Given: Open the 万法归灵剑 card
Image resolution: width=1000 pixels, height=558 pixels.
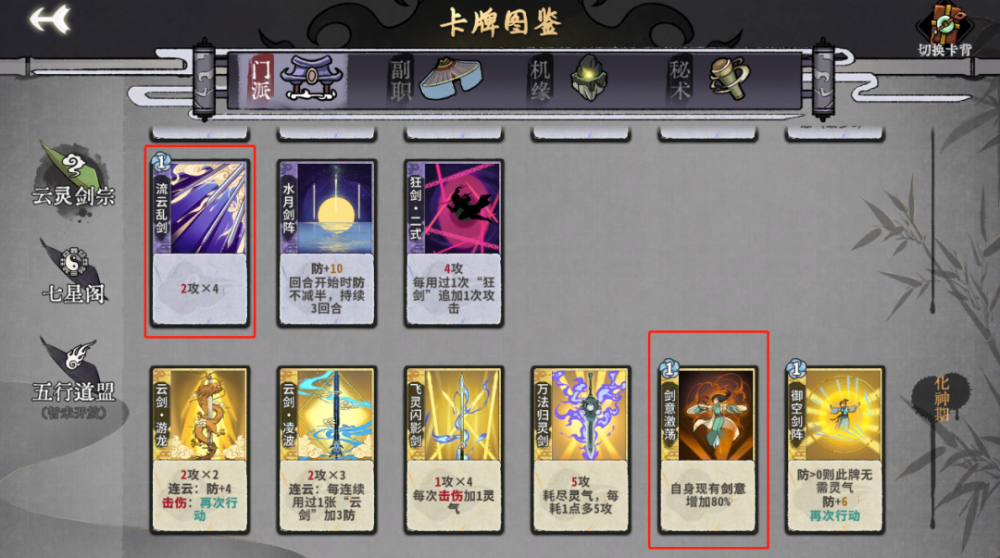Looking at the screenshot, I should (581, 449).
